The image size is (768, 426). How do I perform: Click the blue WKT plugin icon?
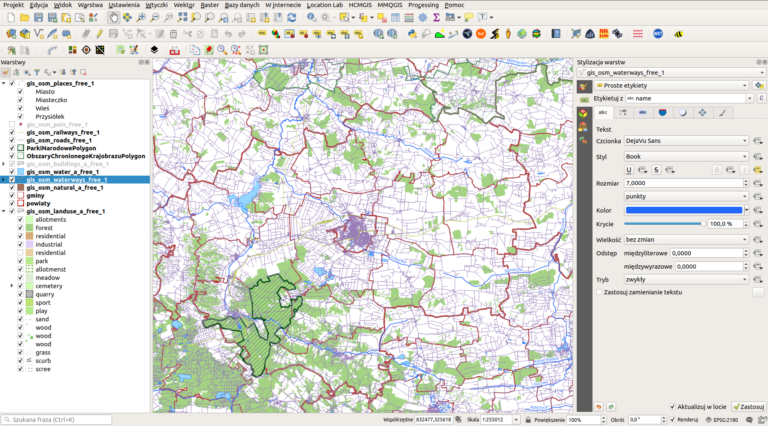[658, 34]
